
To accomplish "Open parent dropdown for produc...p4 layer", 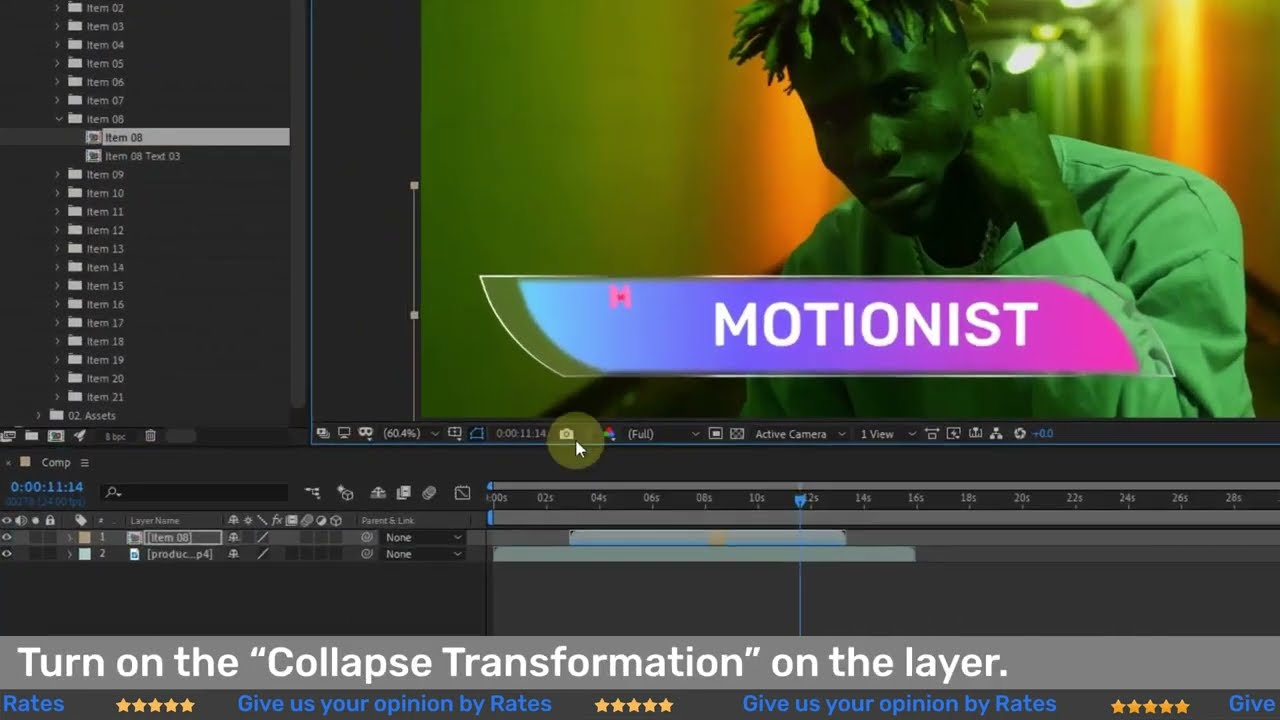I will click(x=424, y=554).
